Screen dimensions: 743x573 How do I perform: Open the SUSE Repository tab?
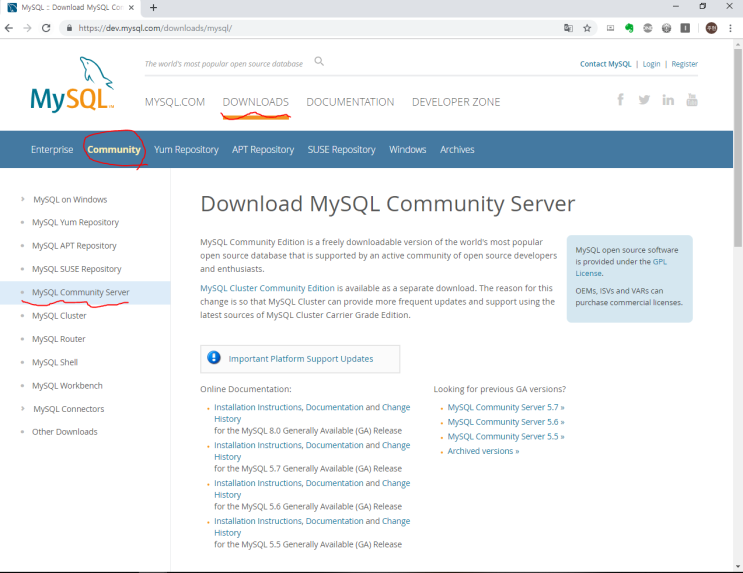(x=342, y=149)
